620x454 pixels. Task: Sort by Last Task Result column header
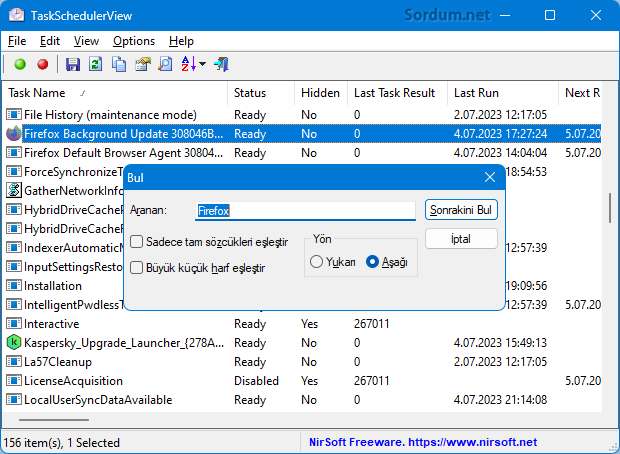tap(397, 93)
